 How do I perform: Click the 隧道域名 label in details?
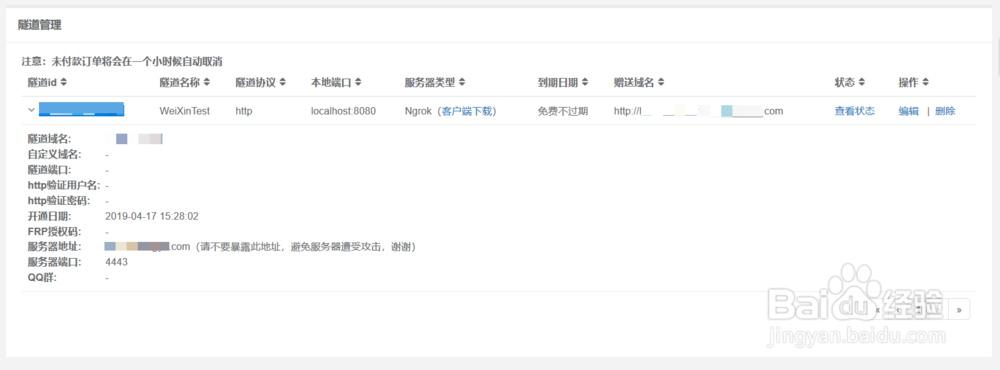coord(50,138)
